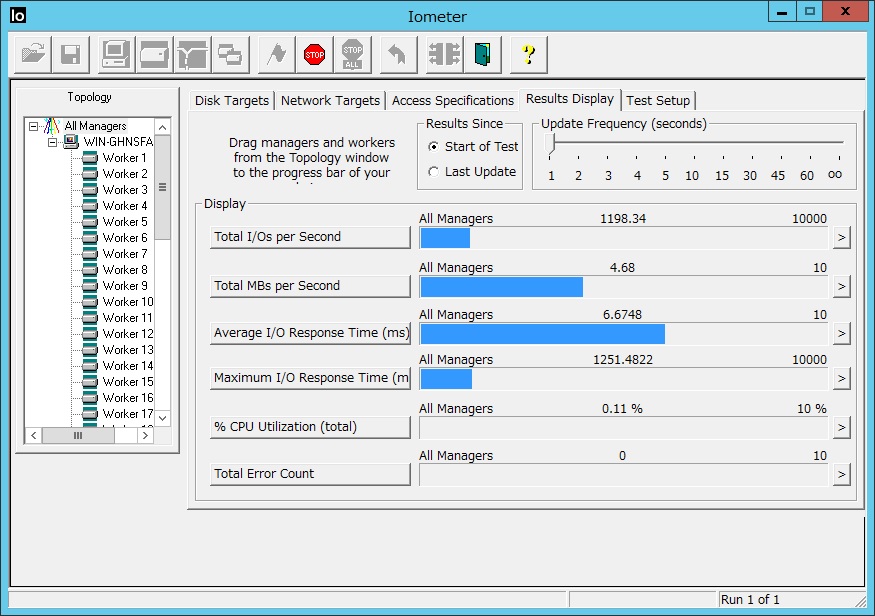
Task: Collapse the WIN-GHNSFA manager node
Action: point(53,143)
